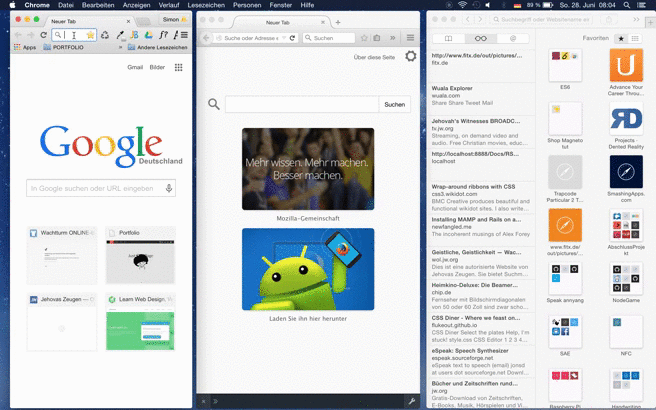This screenshot has height=410, width=656.
Task: Open the volume control in the menu bar
Action: [488, 5]
